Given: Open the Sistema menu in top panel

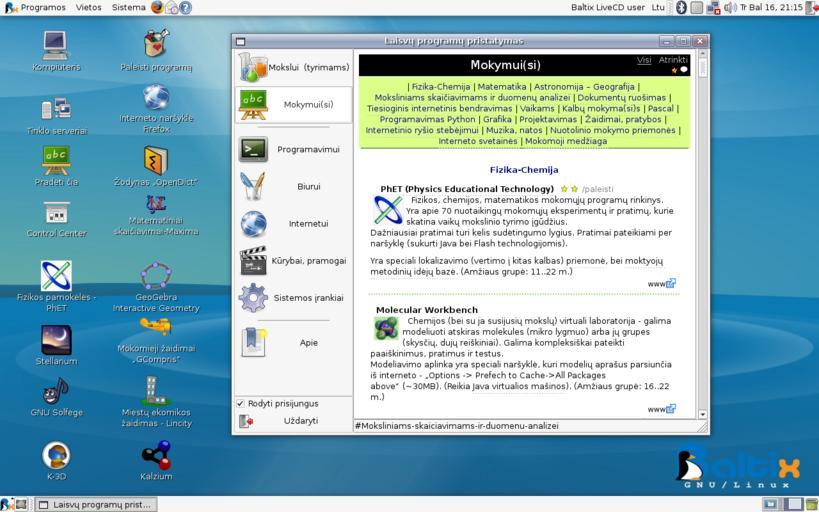Looking at the screenshot, I should pyautogui.click(x=128, y=7).
